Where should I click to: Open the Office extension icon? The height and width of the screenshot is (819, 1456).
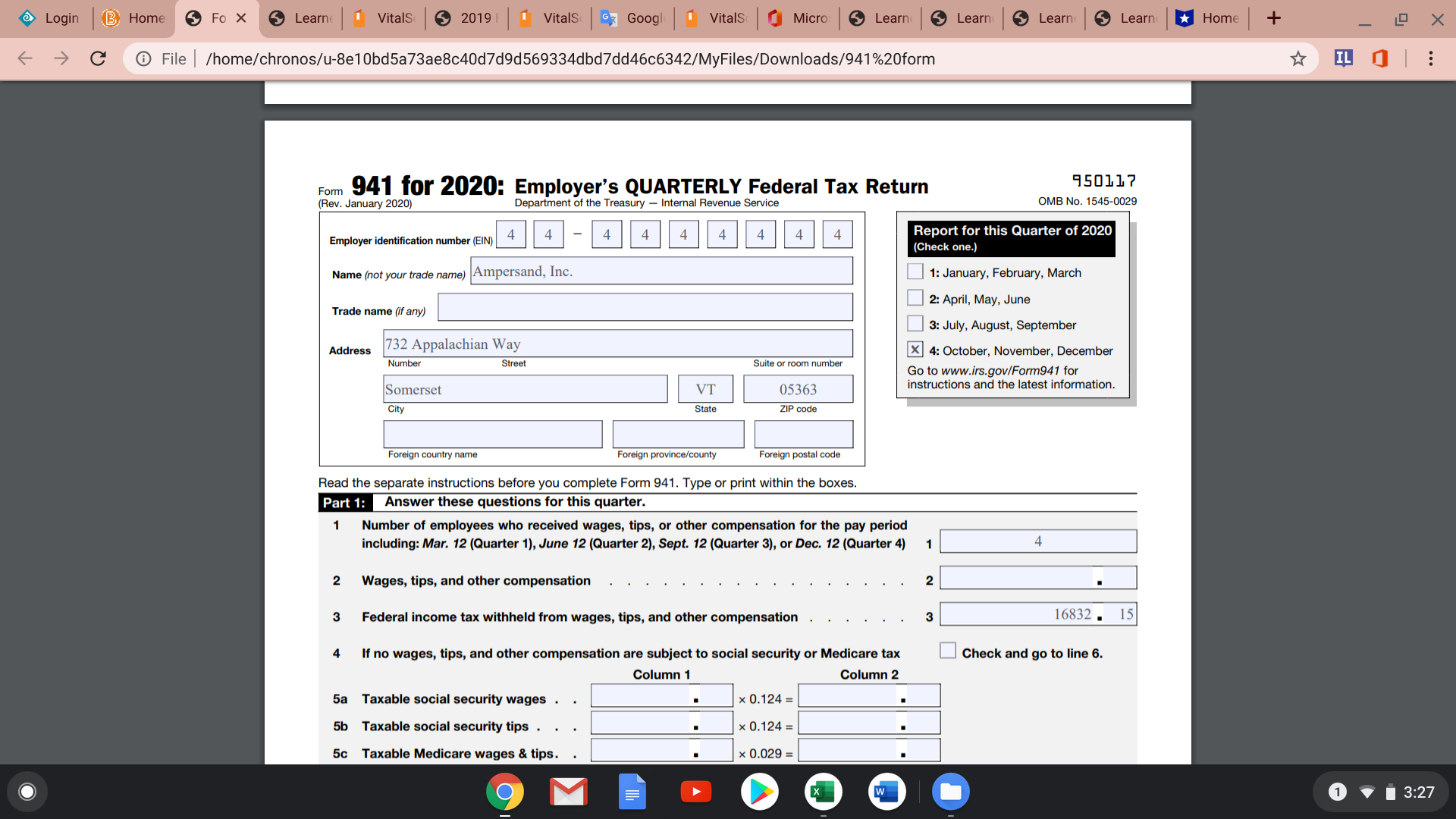[1380, 58]
